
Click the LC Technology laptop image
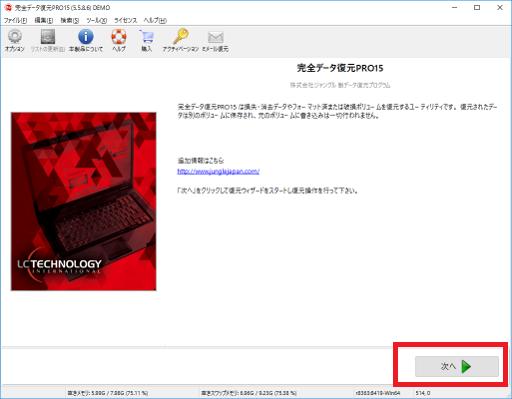click(84, 201)
